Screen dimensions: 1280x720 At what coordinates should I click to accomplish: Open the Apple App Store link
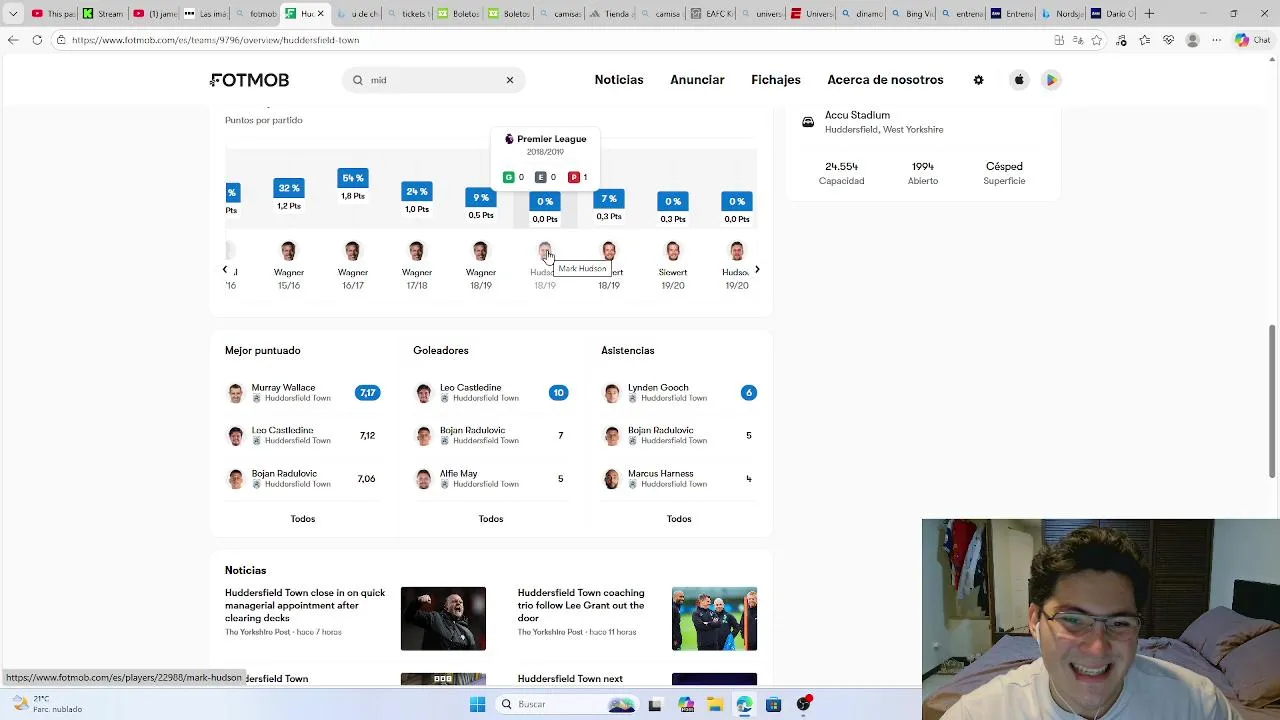coord(1019,80)
